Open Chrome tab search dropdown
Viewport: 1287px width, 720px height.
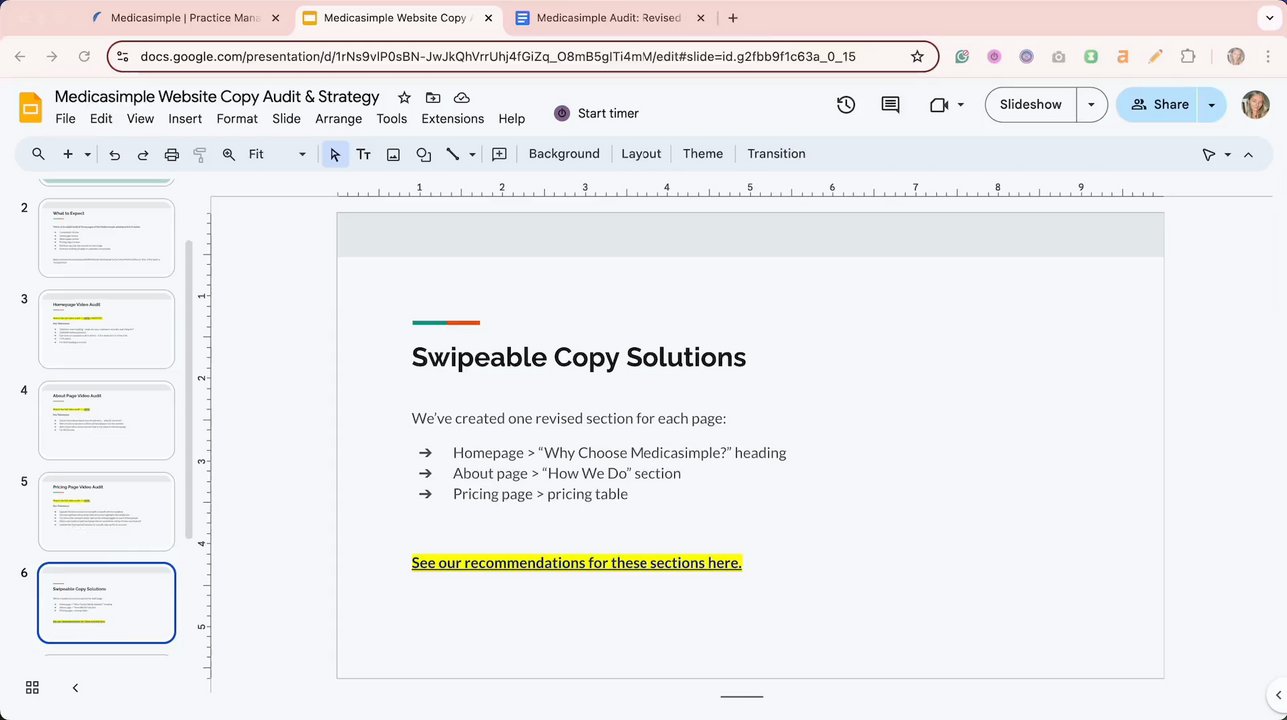coord(1268,18)
